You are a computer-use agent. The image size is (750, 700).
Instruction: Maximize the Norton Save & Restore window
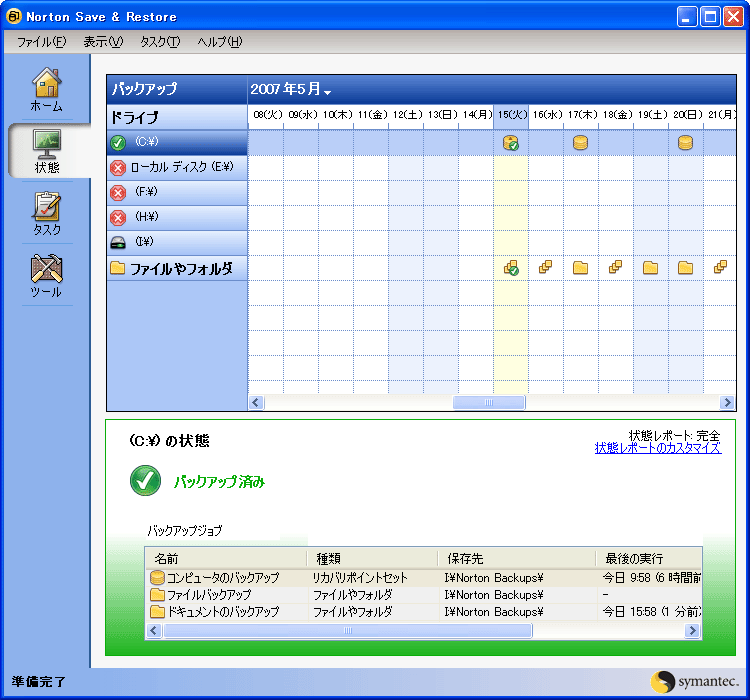click(710, 17)
